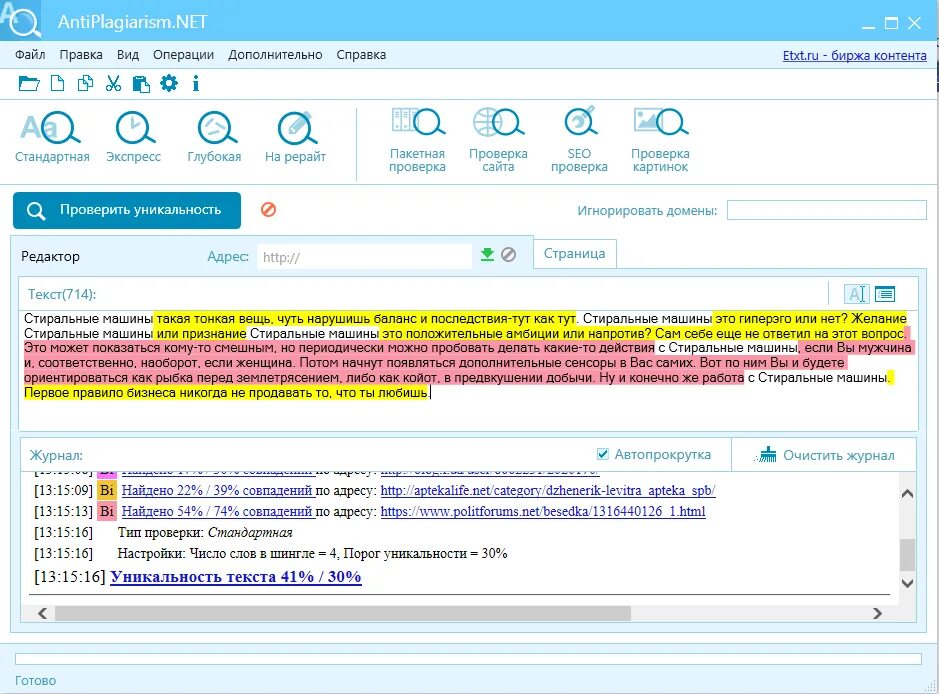Click the journal horizontal scrollbar thumb
The image size is (939, 694).
(x=343, y=613)
